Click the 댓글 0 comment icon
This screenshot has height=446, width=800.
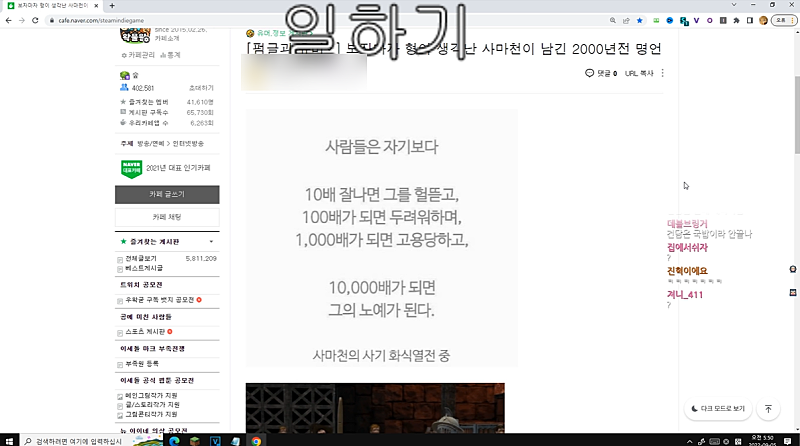click(x=601, y=73)
